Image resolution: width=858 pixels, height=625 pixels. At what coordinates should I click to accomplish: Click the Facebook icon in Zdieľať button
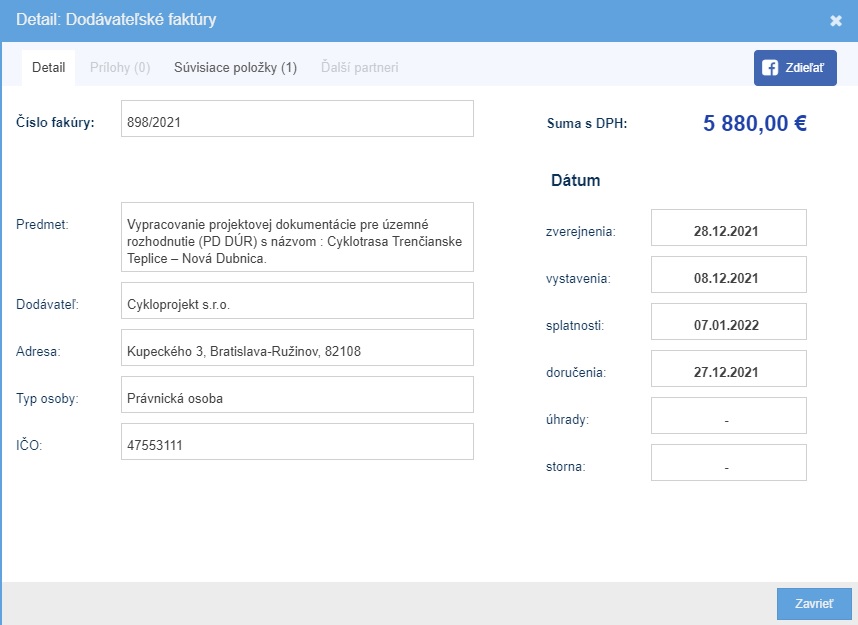tap(770, 68)
